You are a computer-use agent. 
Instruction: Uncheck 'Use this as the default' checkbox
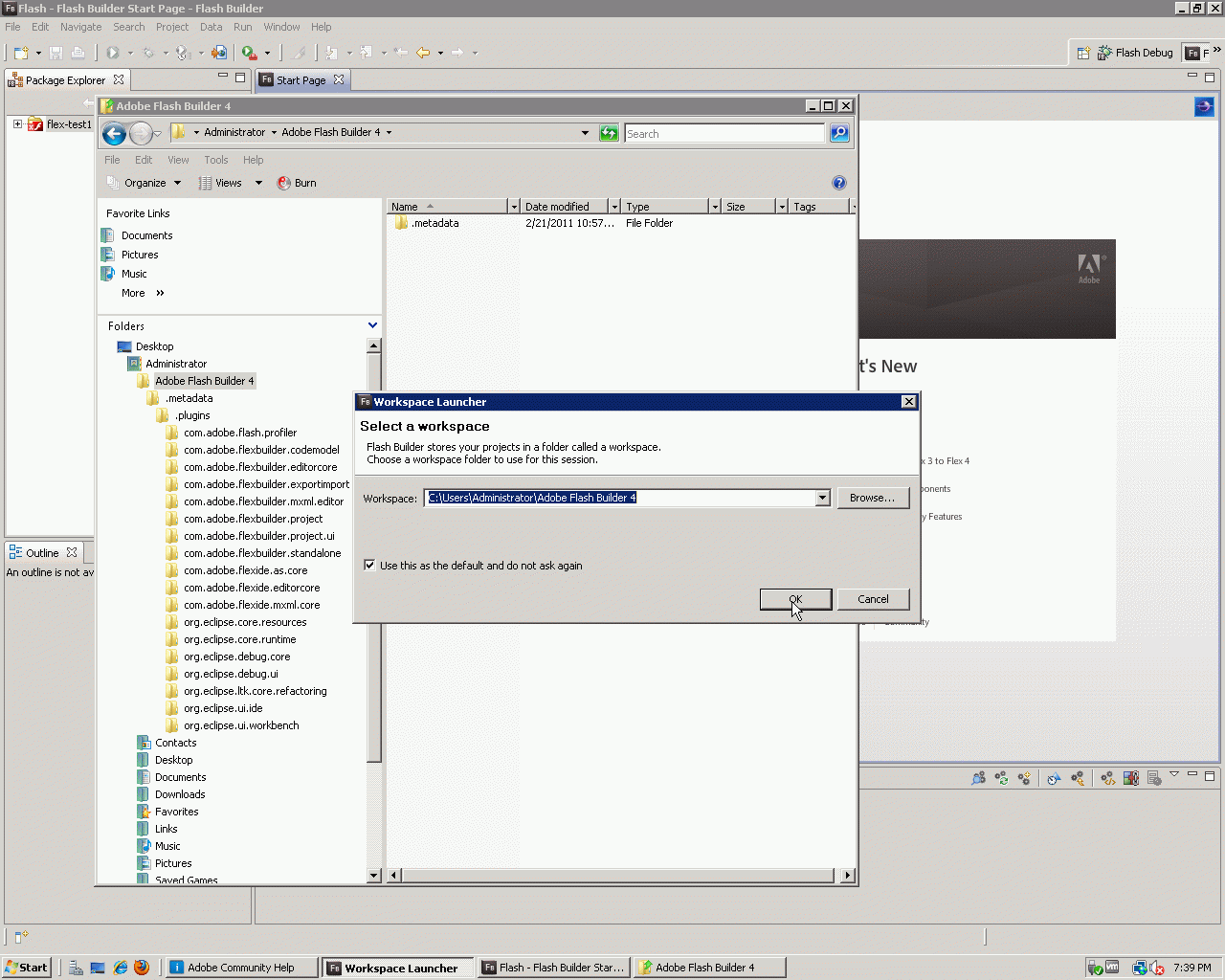click(x=369, y=565)
